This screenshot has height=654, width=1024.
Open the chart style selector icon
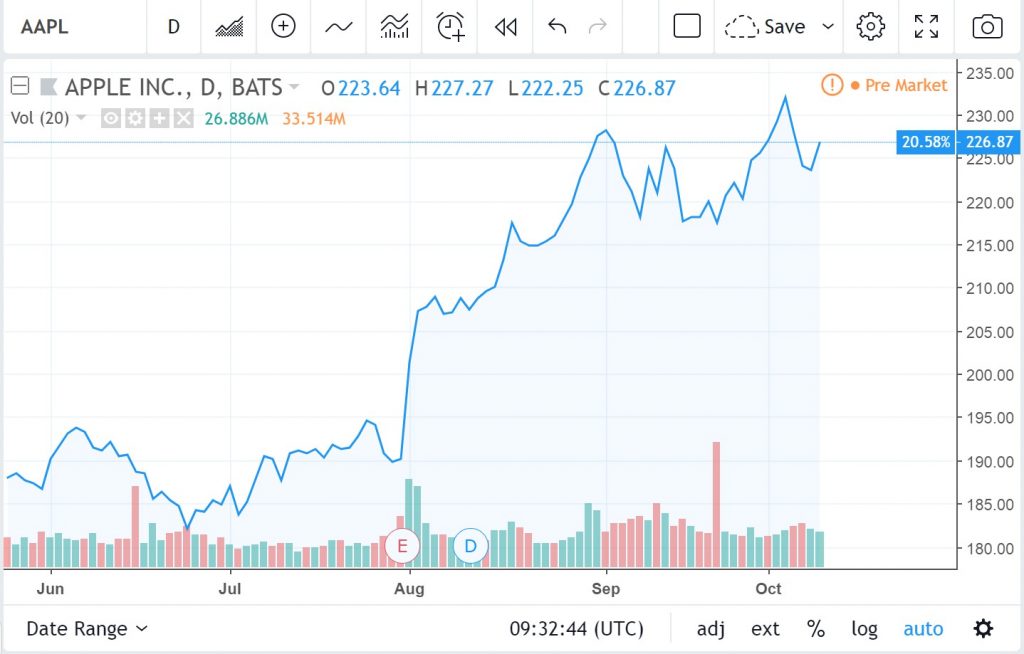point(229,27)
